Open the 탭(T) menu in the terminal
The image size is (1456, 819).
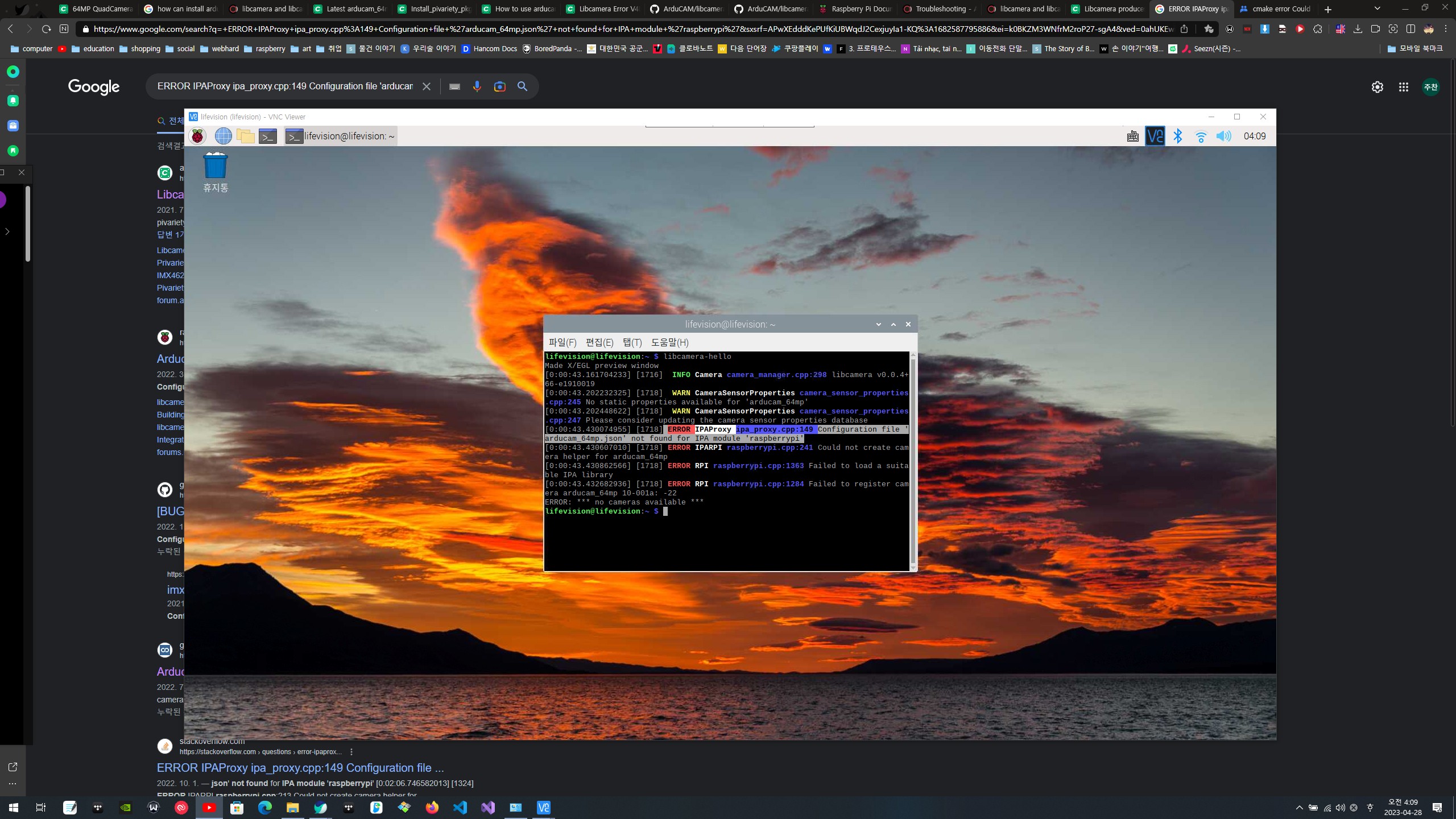click(632, 342)
